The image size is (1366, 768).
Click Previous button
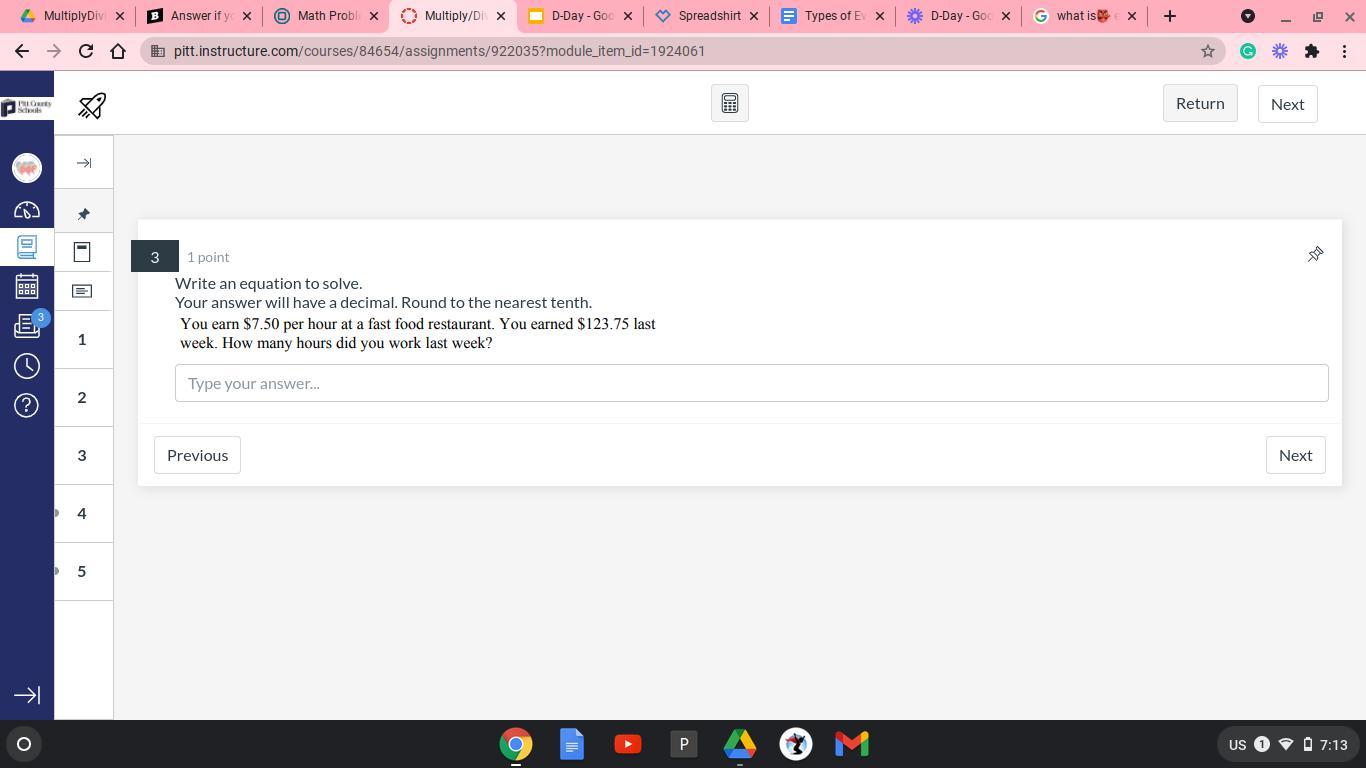click(x=197, y=455)
